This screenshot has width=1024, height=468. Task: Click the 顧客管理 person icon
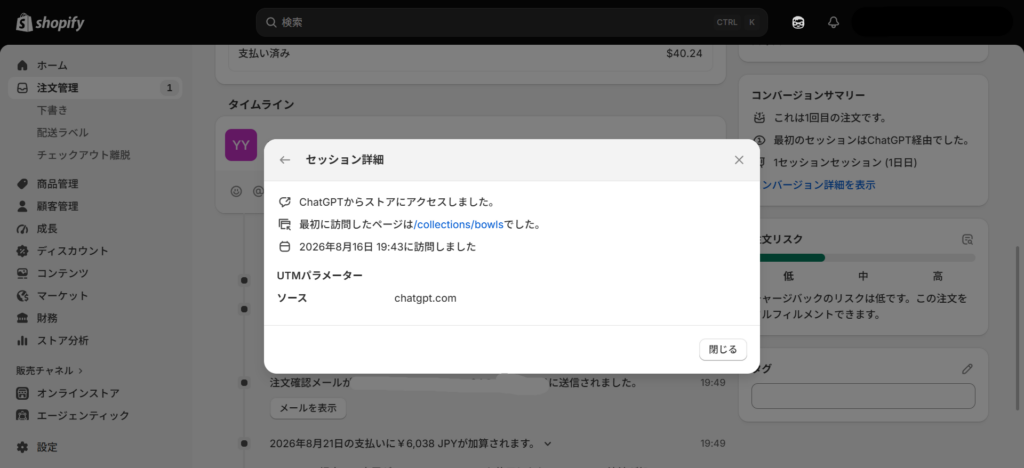[23, 206]
